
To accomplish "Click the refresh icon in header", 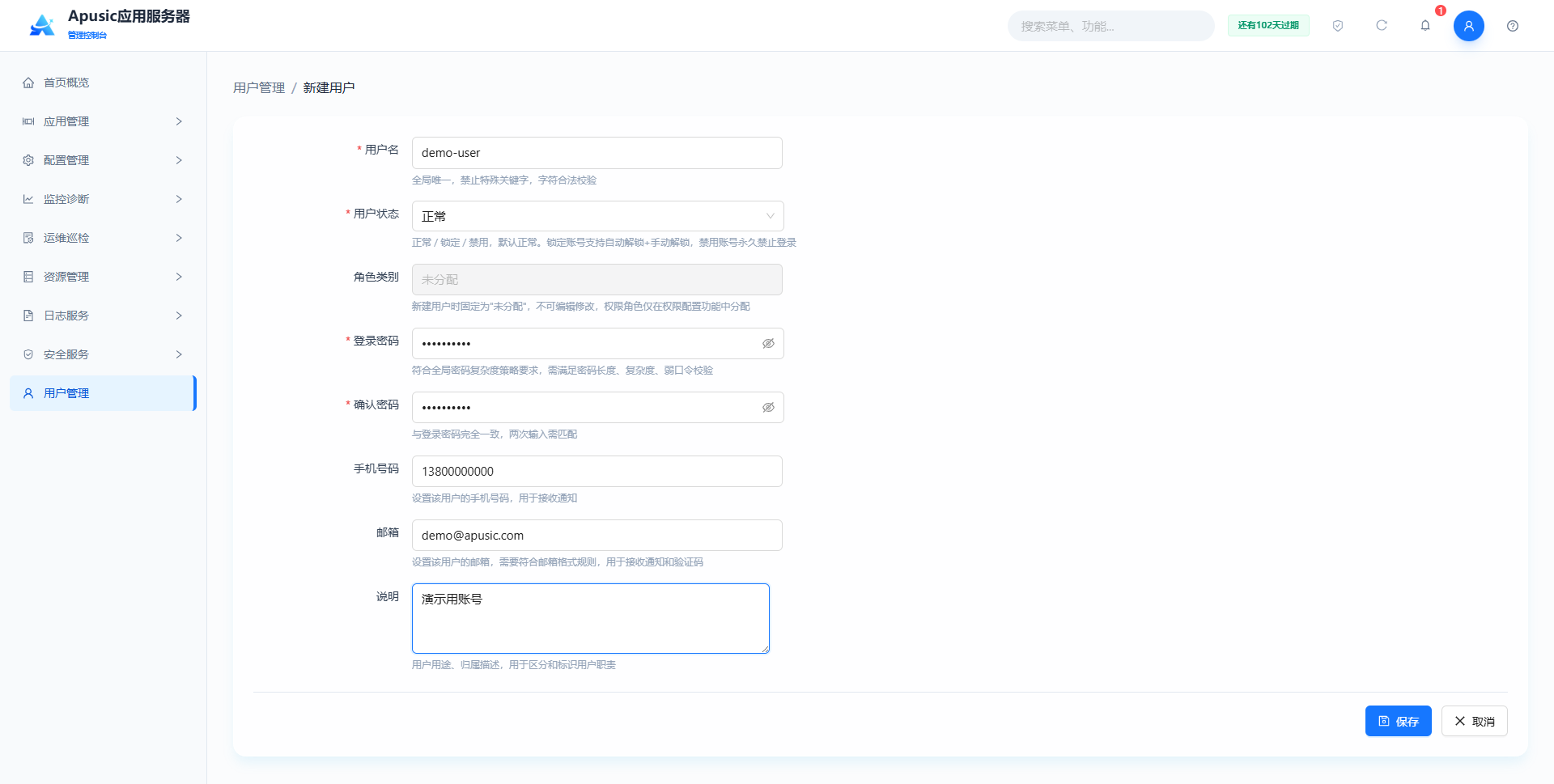I will (1382, 26).
